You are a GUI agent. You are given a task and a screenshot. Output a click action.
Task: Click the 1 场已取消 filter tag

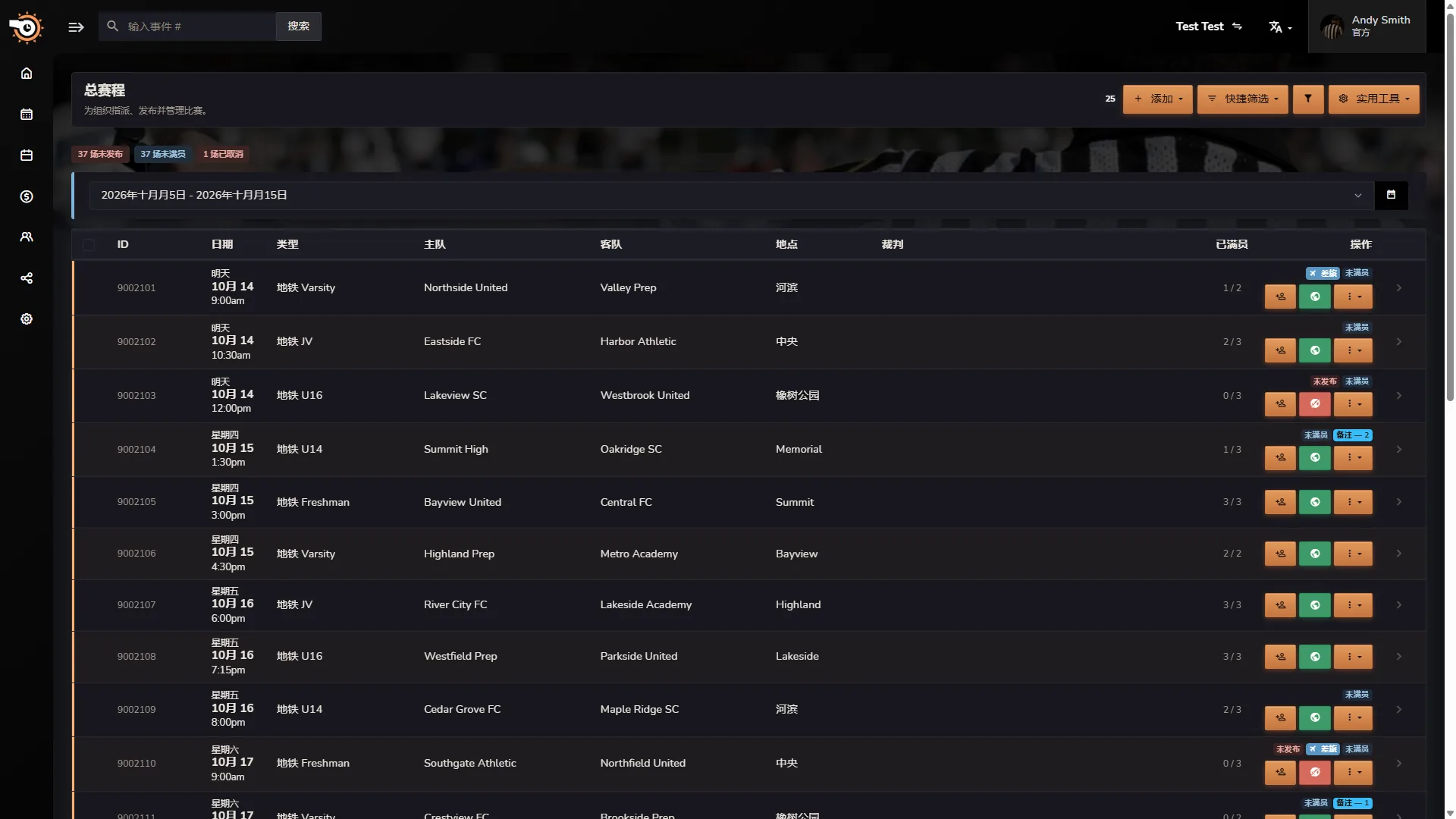pos(223,154)
